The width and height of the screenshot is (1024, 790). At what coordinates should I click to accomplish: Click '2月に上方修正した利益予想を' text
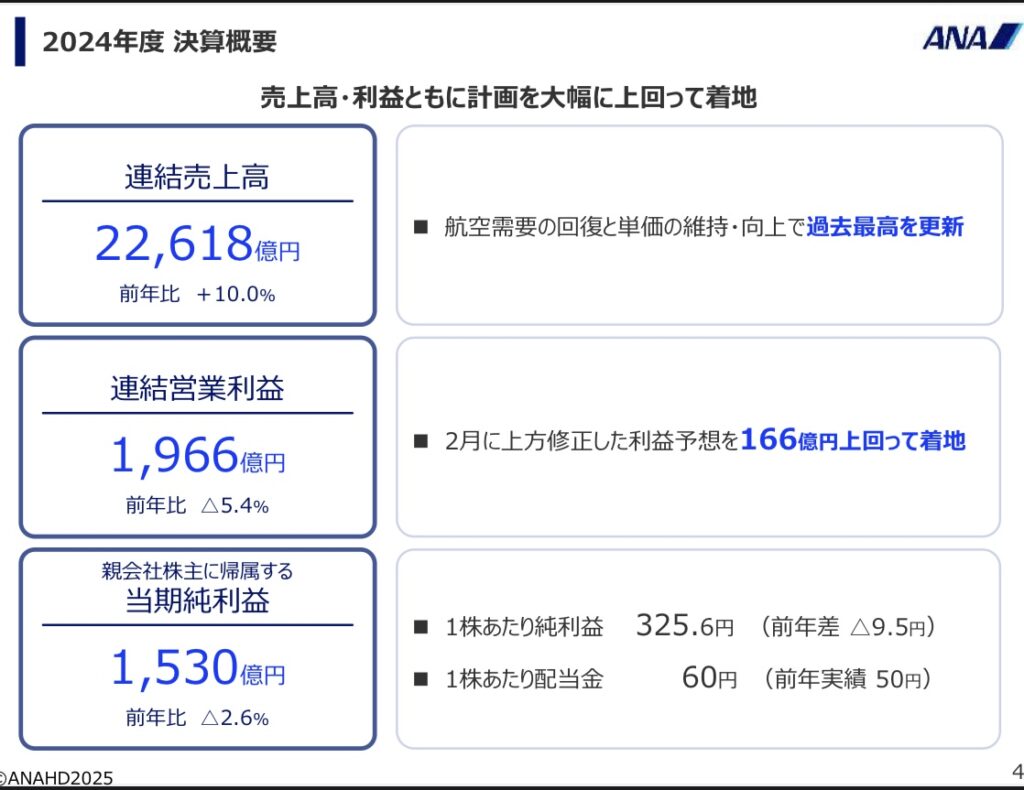(x=592, y=441)
